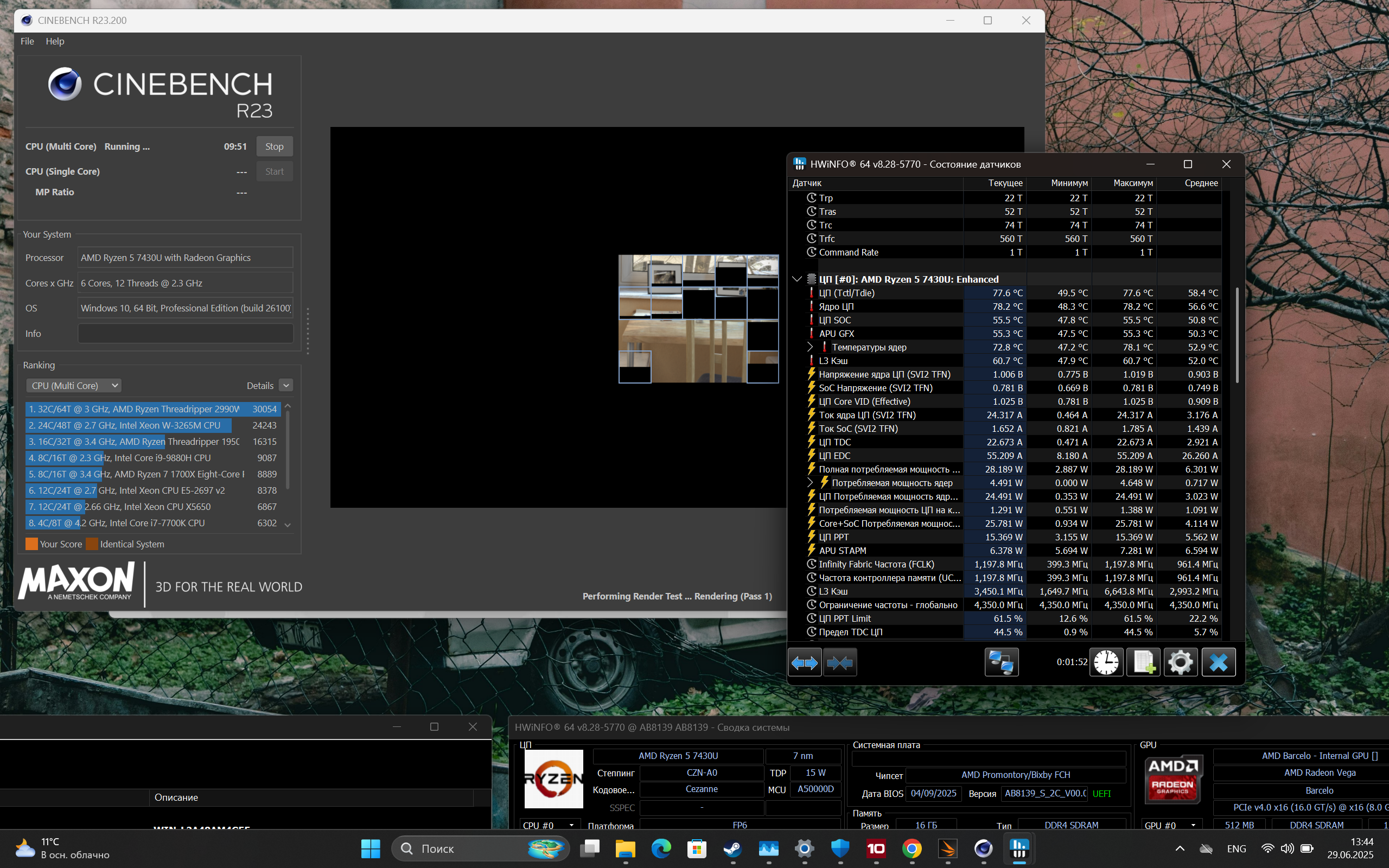The height and width of the screenshot is (868, 1389).
Task: Open Google Chrome from the taskbar
Action: click(x=912, y=848)
